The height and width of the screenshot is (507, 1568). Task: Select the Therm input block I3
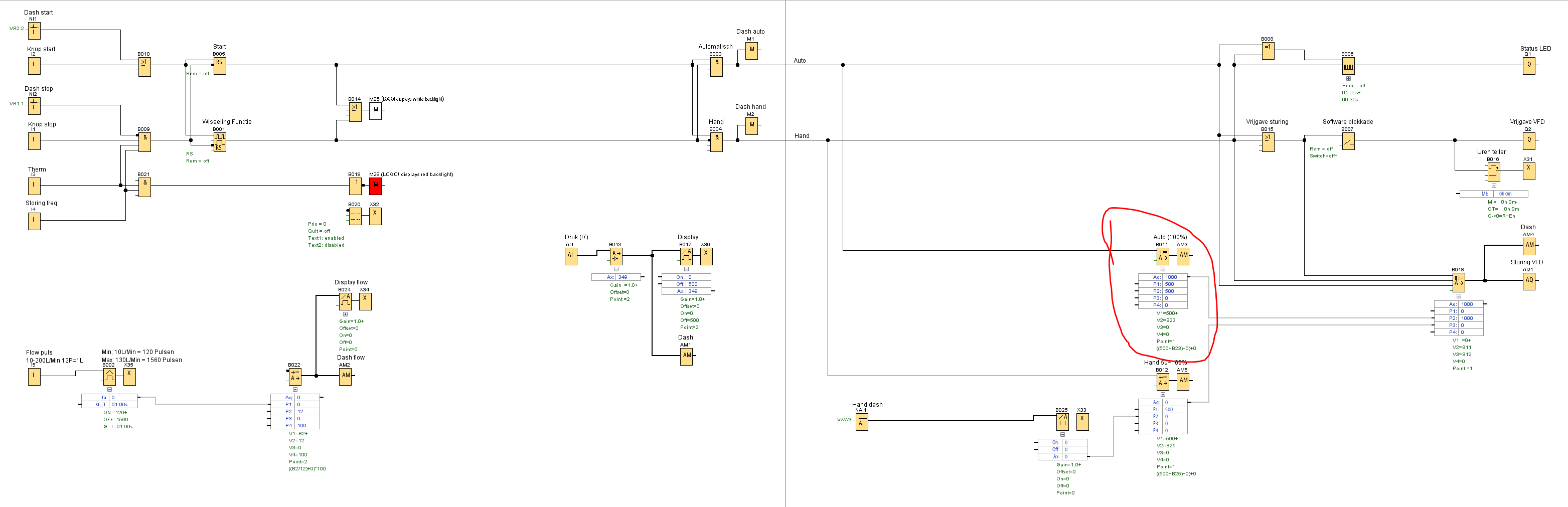point(34,186)
